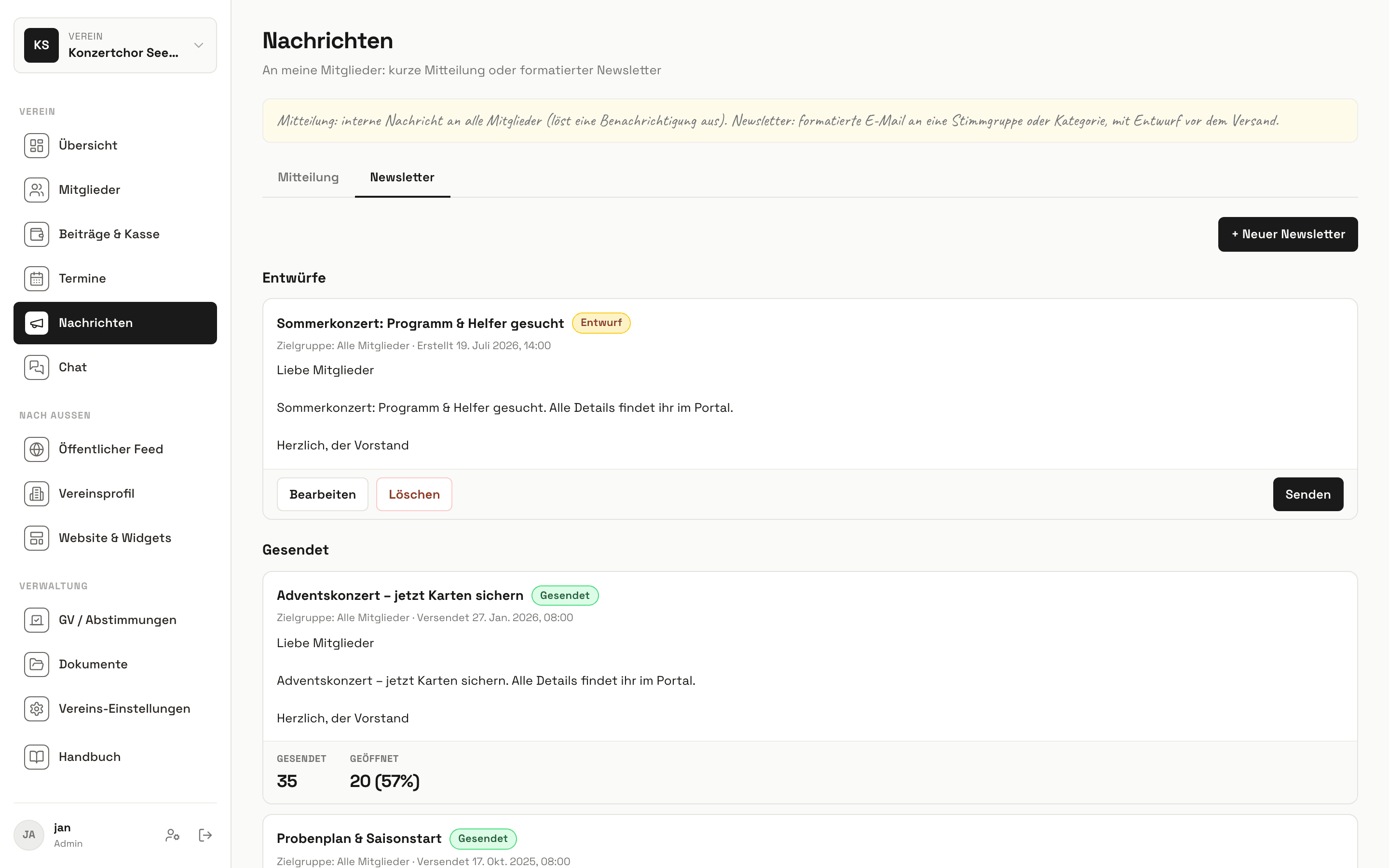This screenshot has height=868, width=1389.
Task: Select the Termine calendar icon
Action: 37,278
